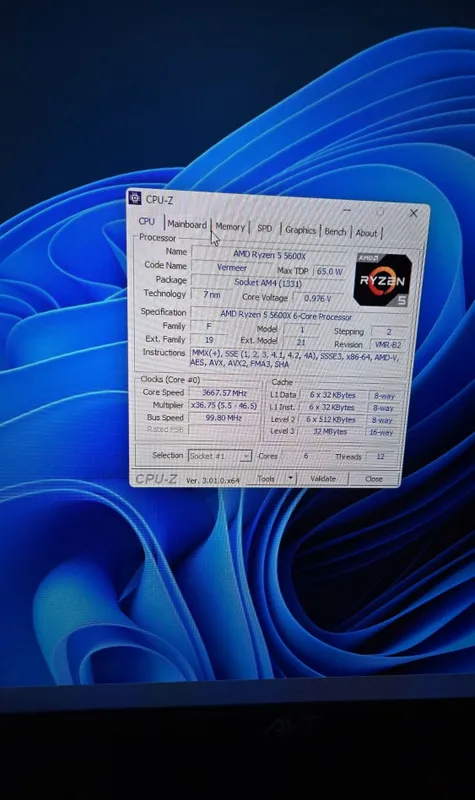Click the L1 Data value 6 x 32 KBytes
The width and height of the screenshot is (475, 800).
pyautogui.click(x=332, y=395)
